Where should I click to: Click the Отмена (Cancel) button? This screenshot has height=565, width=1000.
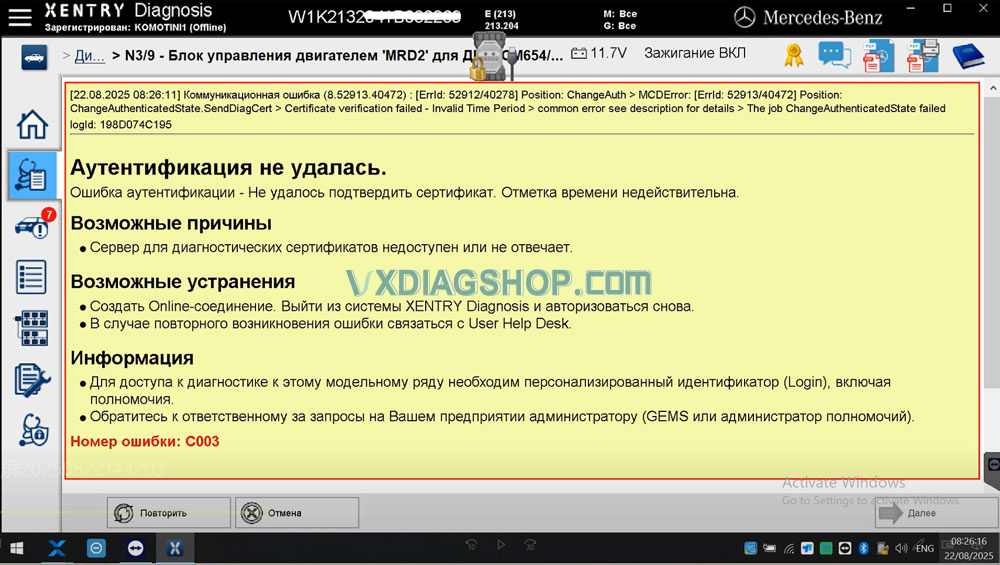(x=297, y=513)
